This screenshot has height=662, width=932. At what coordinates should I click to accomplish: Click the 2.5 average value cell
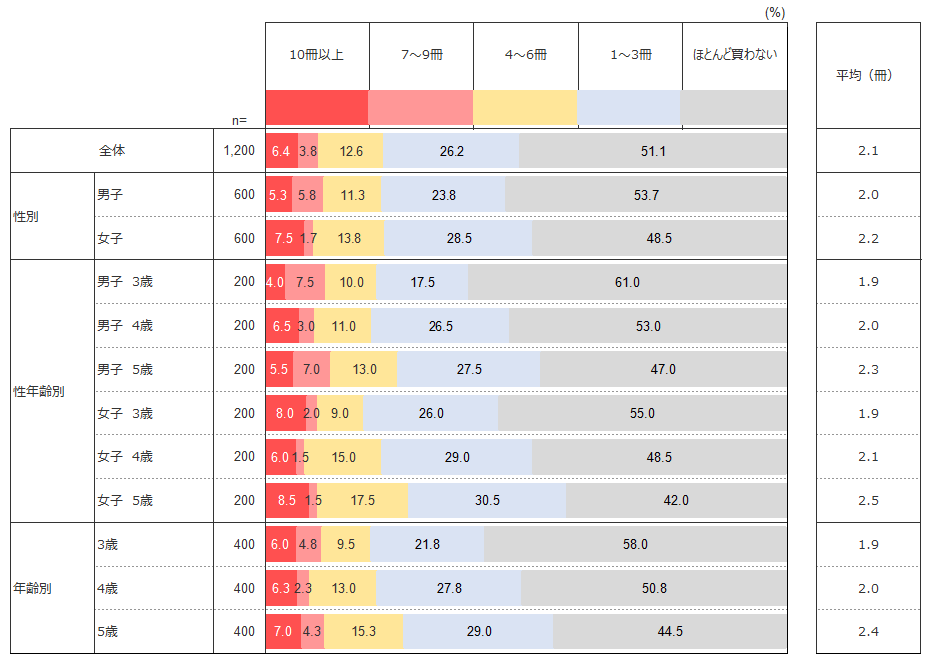(x=867, y=500)
